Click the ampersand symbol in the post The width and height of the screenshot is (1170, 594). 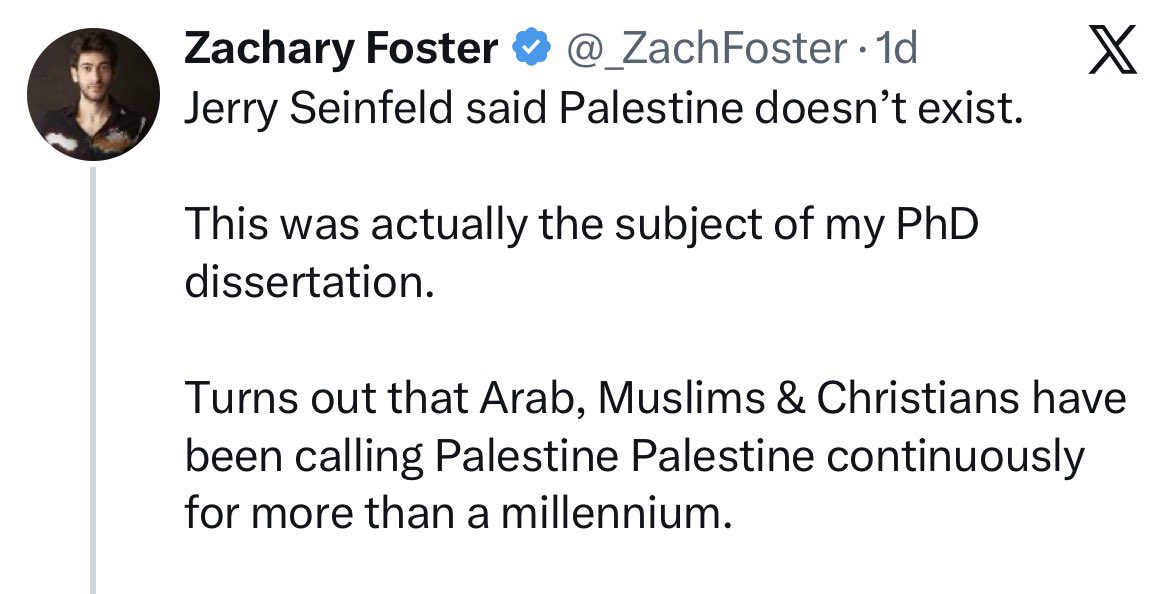point(790,397)
